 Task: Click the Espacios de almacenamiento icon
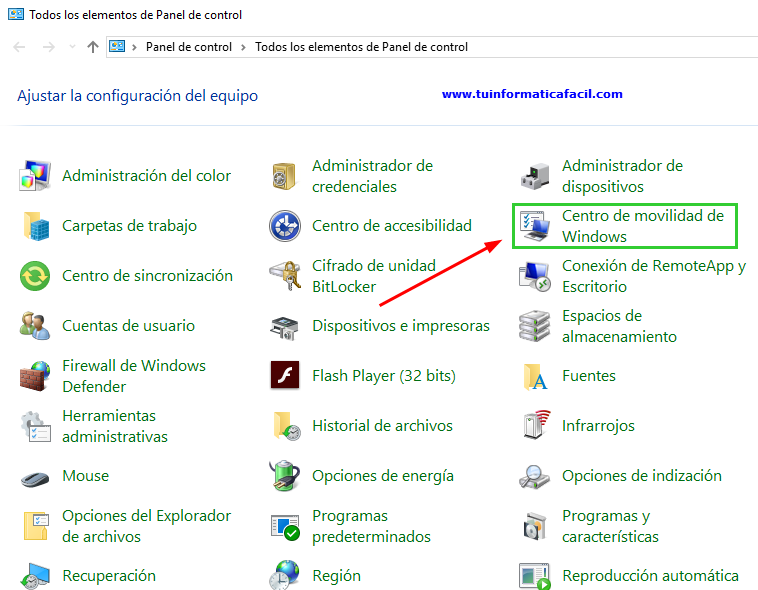(534, 326)
